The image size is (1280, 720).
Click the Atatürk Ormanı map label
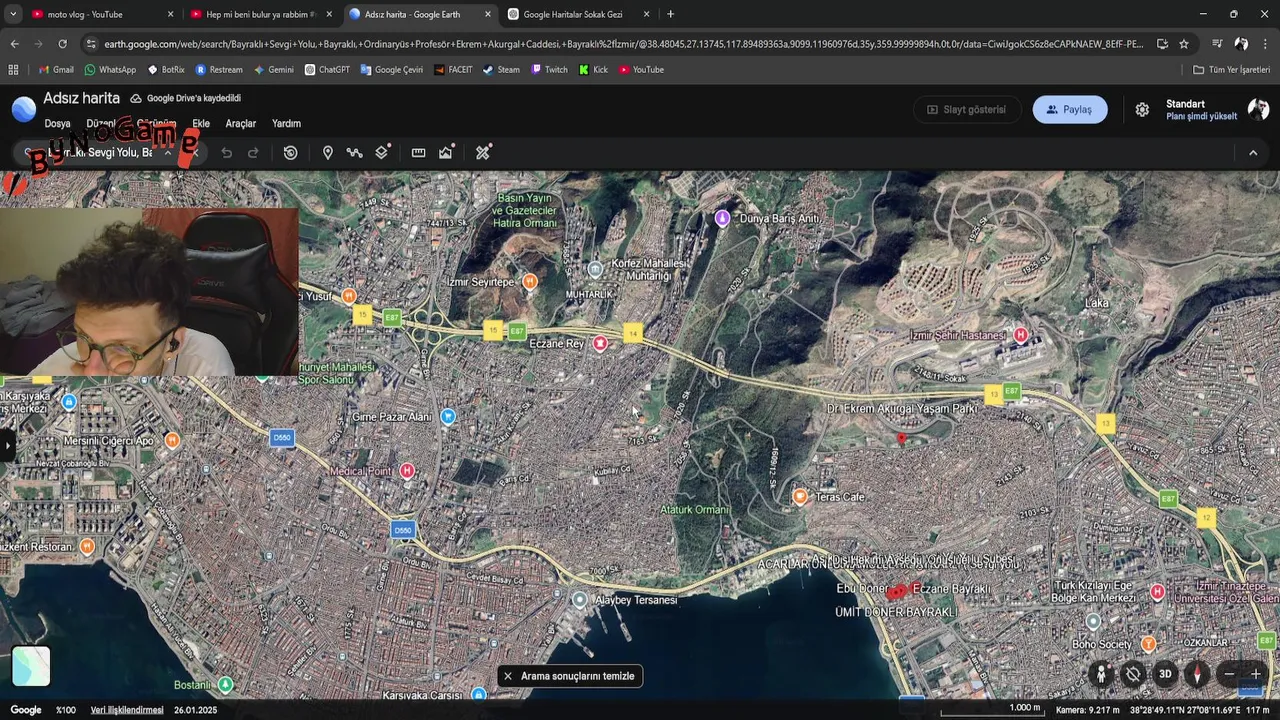[x=695, y=510]
